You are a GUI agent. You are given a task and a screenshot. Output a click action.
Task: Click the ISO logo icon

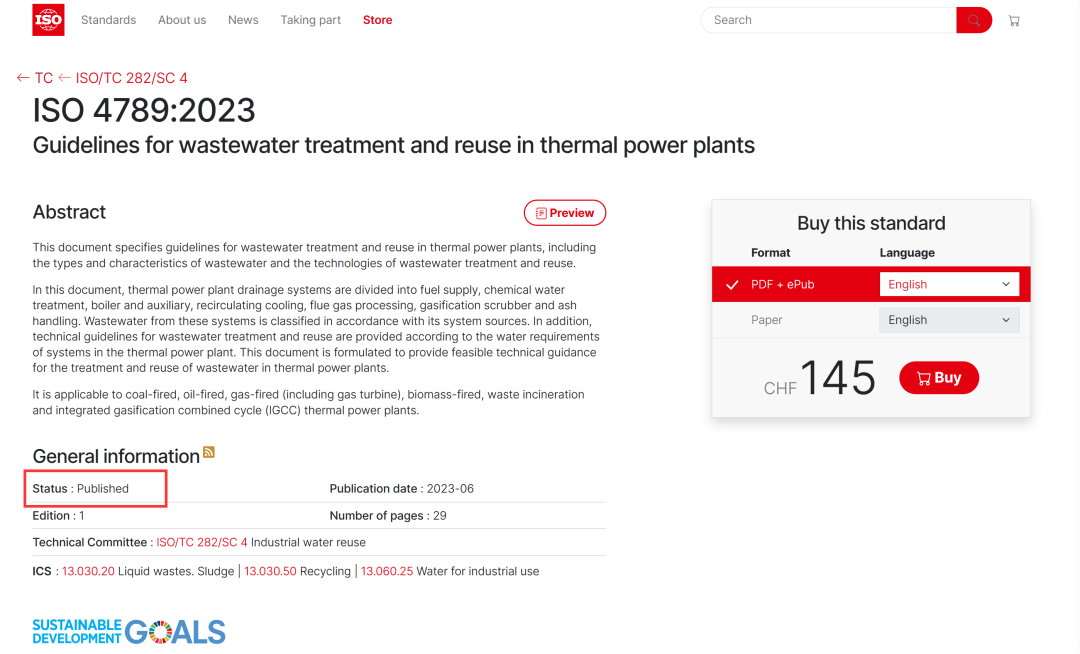coord(48,19)
